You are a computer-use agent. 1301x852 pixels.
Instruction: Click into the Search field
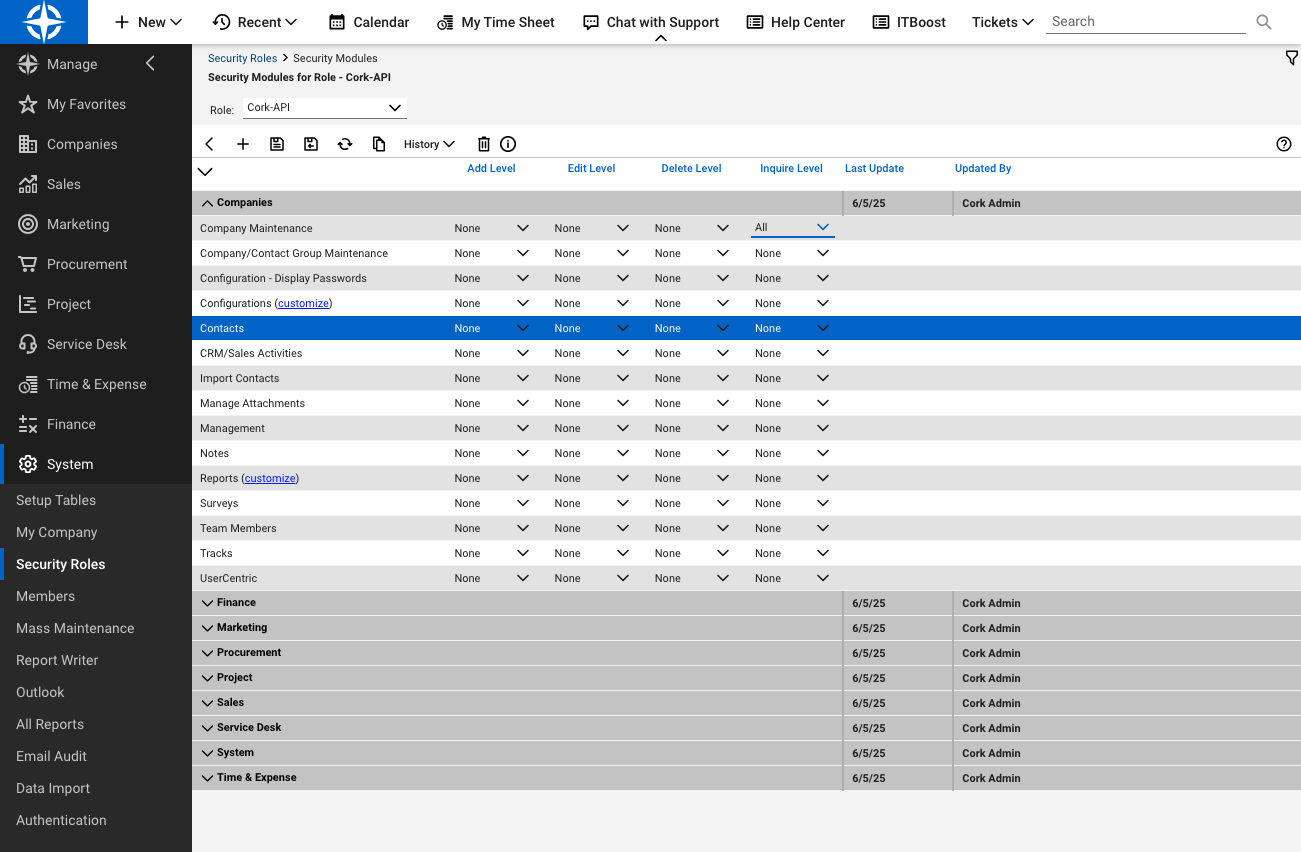(x=1146, y=21)
